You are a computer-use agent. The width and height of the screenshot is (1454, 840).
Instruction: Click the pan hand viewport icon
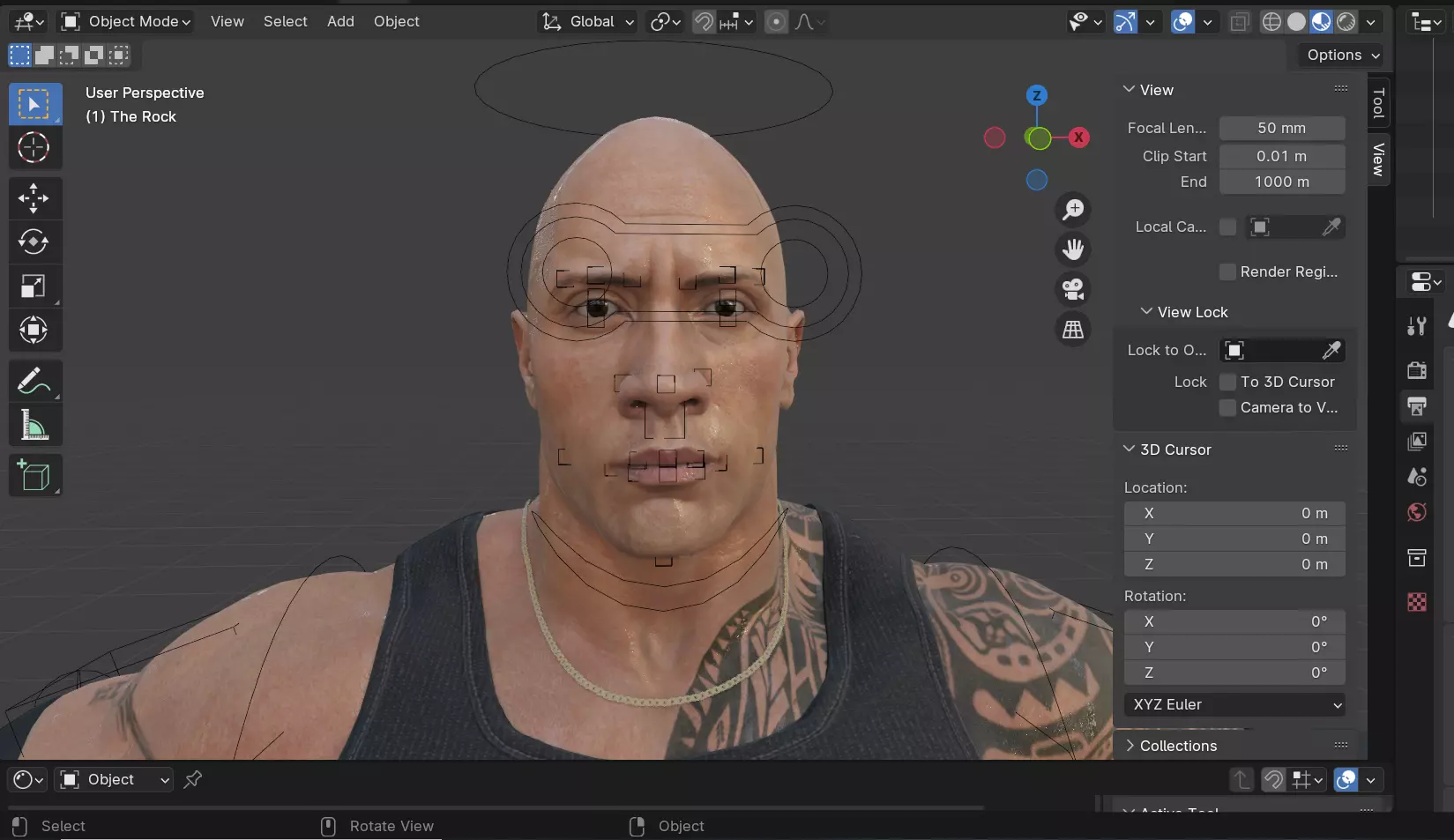point(1073,249)
